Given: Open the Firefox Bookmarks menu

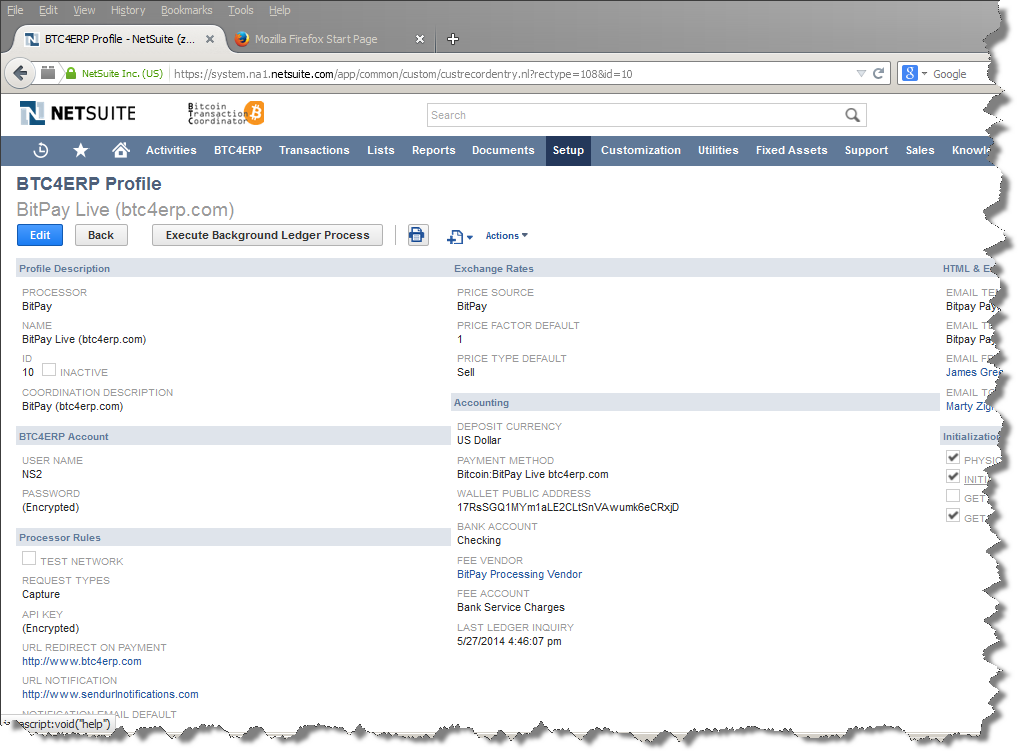Looking at the screenshot, I should click(x=186, y=10).
